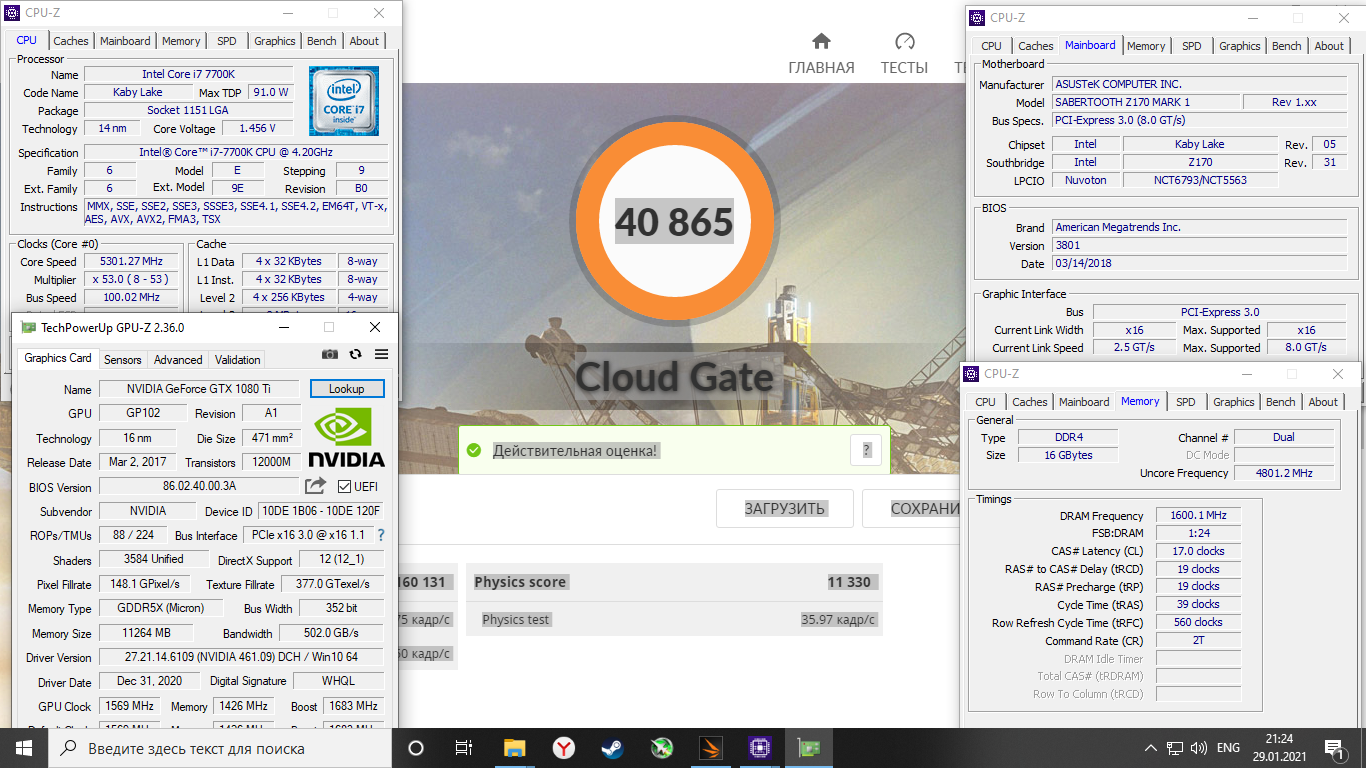
Task: Click the Cloud Gate benchmark title
Action: [675, 376]
